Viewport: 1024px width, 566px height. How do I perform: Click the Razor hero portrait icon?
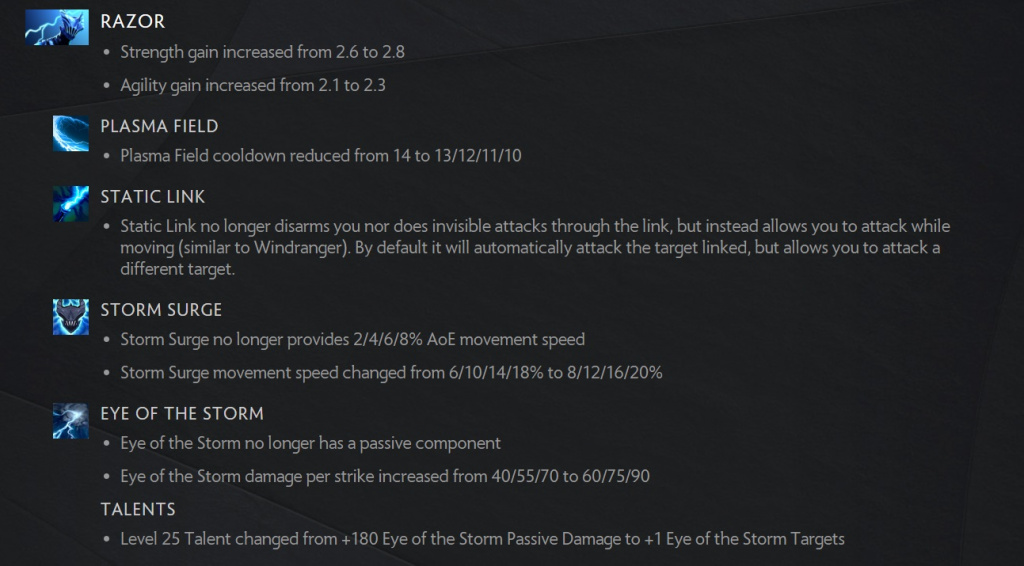(x=57, y=27)
